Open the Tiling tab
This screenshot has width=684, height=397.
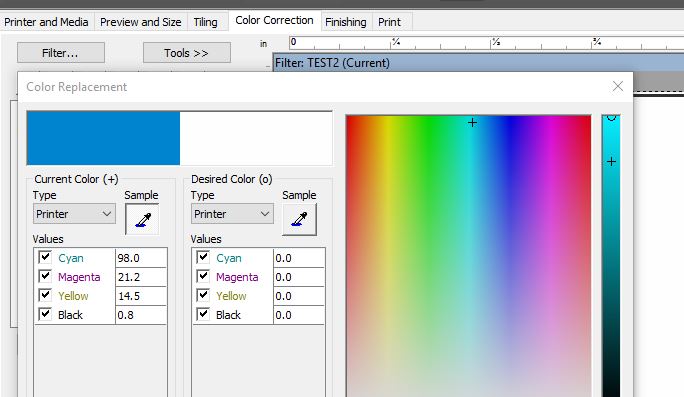(205, 22)
